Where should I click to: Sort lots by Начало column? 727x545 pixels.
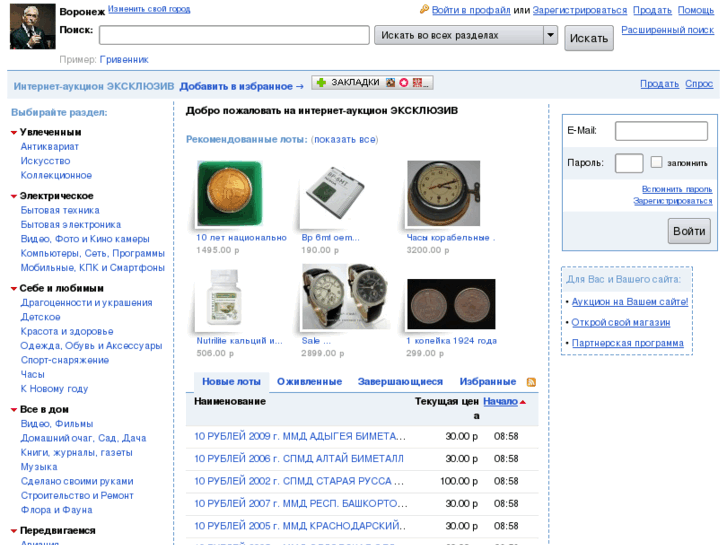pos(500,402)
